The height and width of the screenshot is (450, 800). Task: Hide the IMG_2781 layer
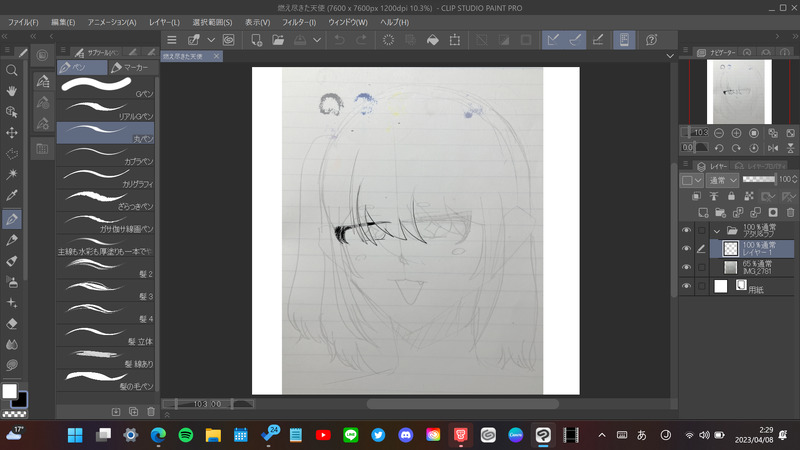click(x=686, y=267)
